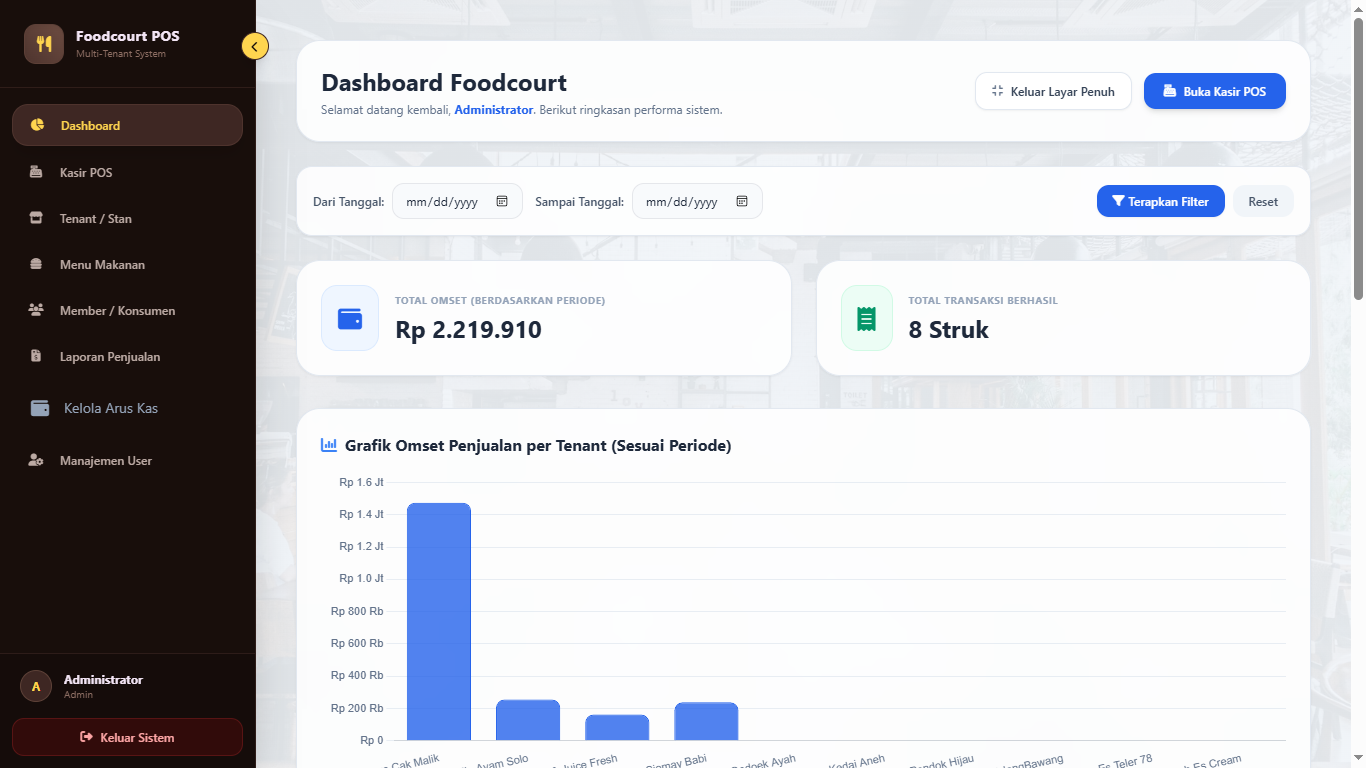Open Kasir POS from the sidebar
The image size is (1366, 768).
click(127, 172)
